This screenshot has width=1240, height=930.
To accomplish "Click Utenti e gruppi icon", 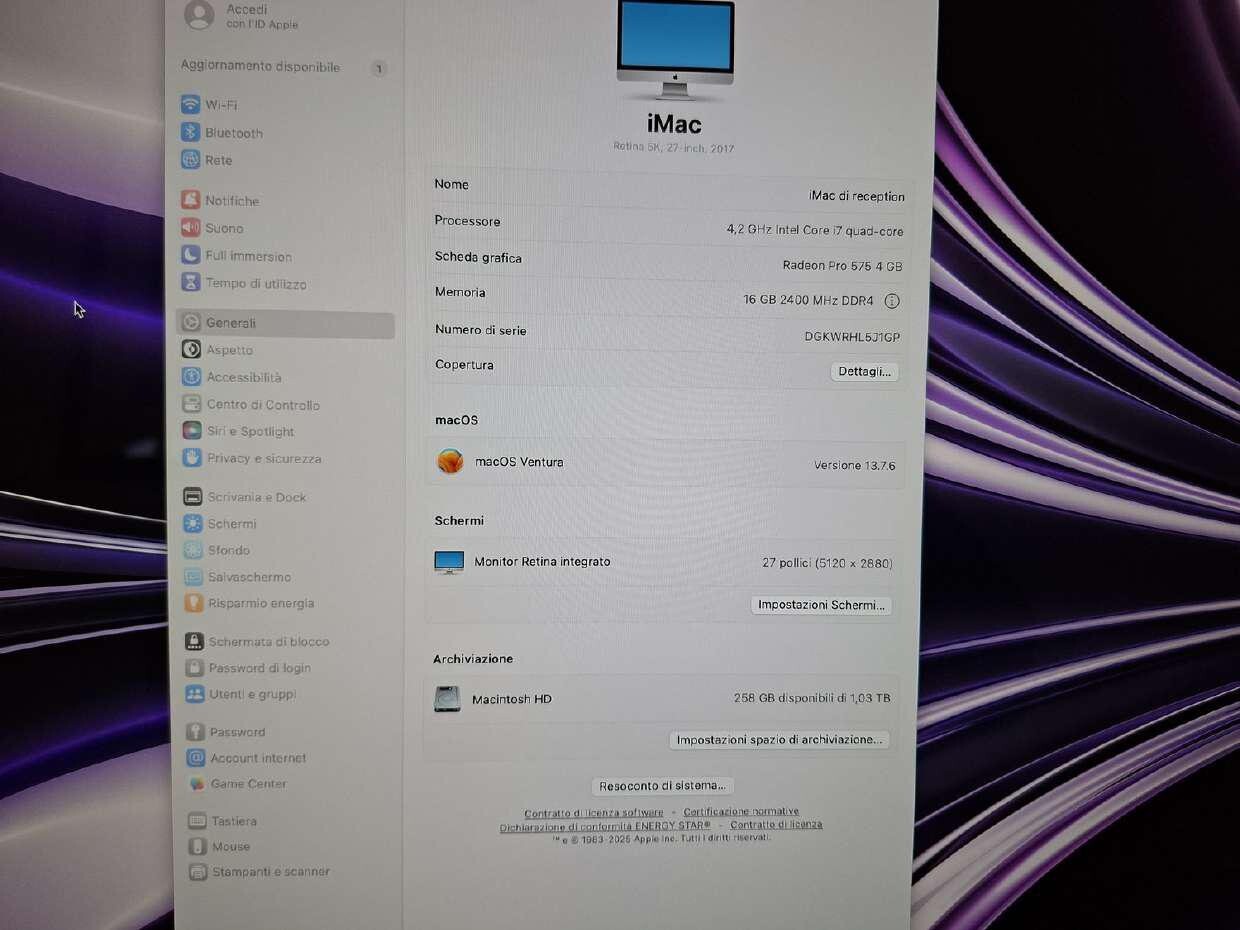I will 194,694.
